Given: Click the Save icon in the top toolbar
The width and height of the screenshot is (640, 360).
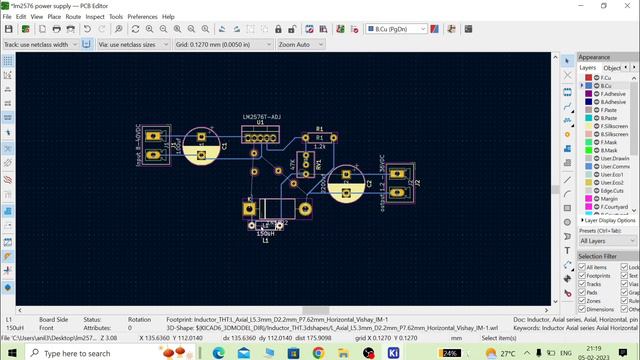Looking at the screenshot, I should point(9,29).
